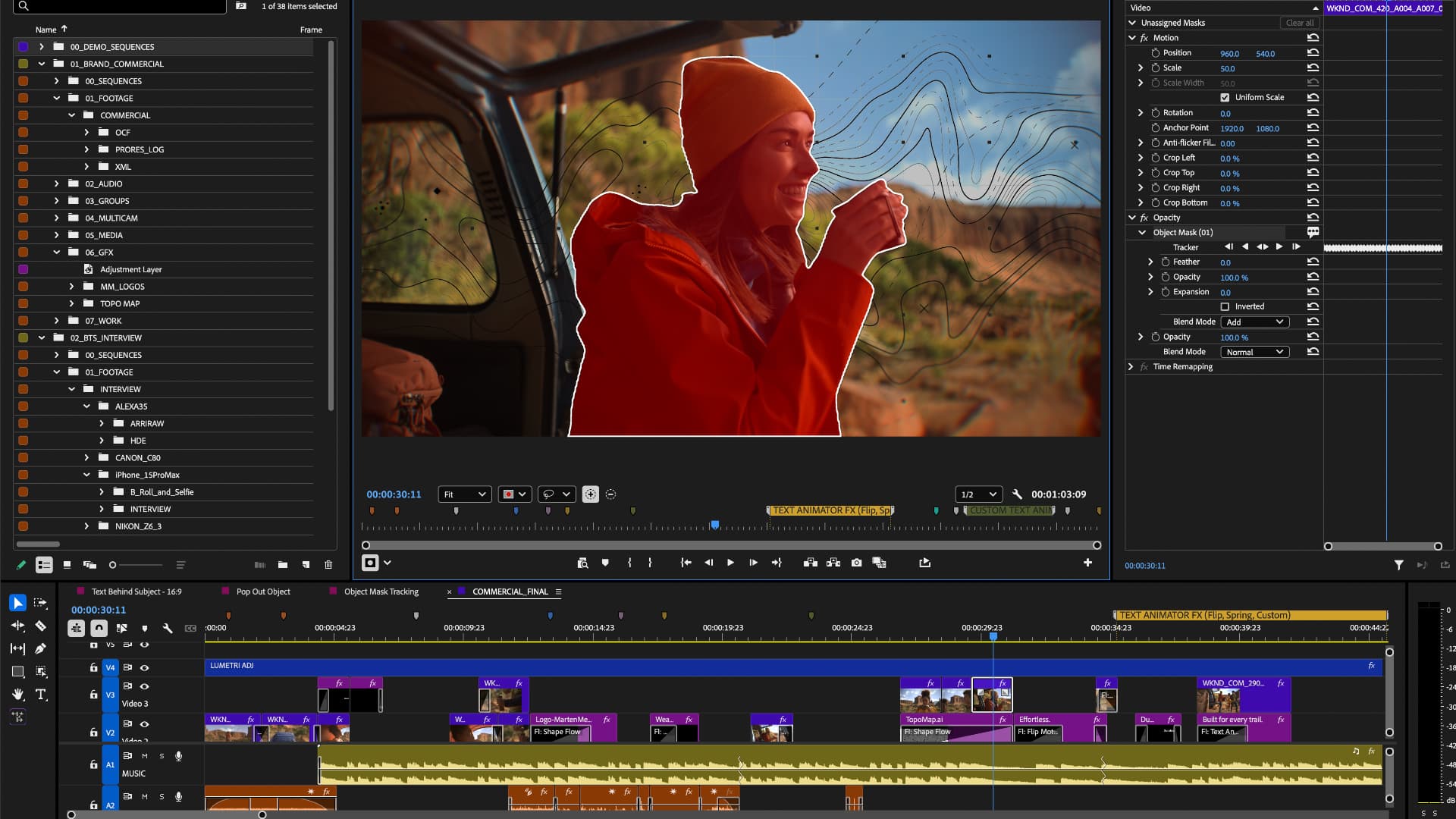The image size is (1456, 819).
Task: Select the Track Select Forward tool
Action: pos(40,603)
